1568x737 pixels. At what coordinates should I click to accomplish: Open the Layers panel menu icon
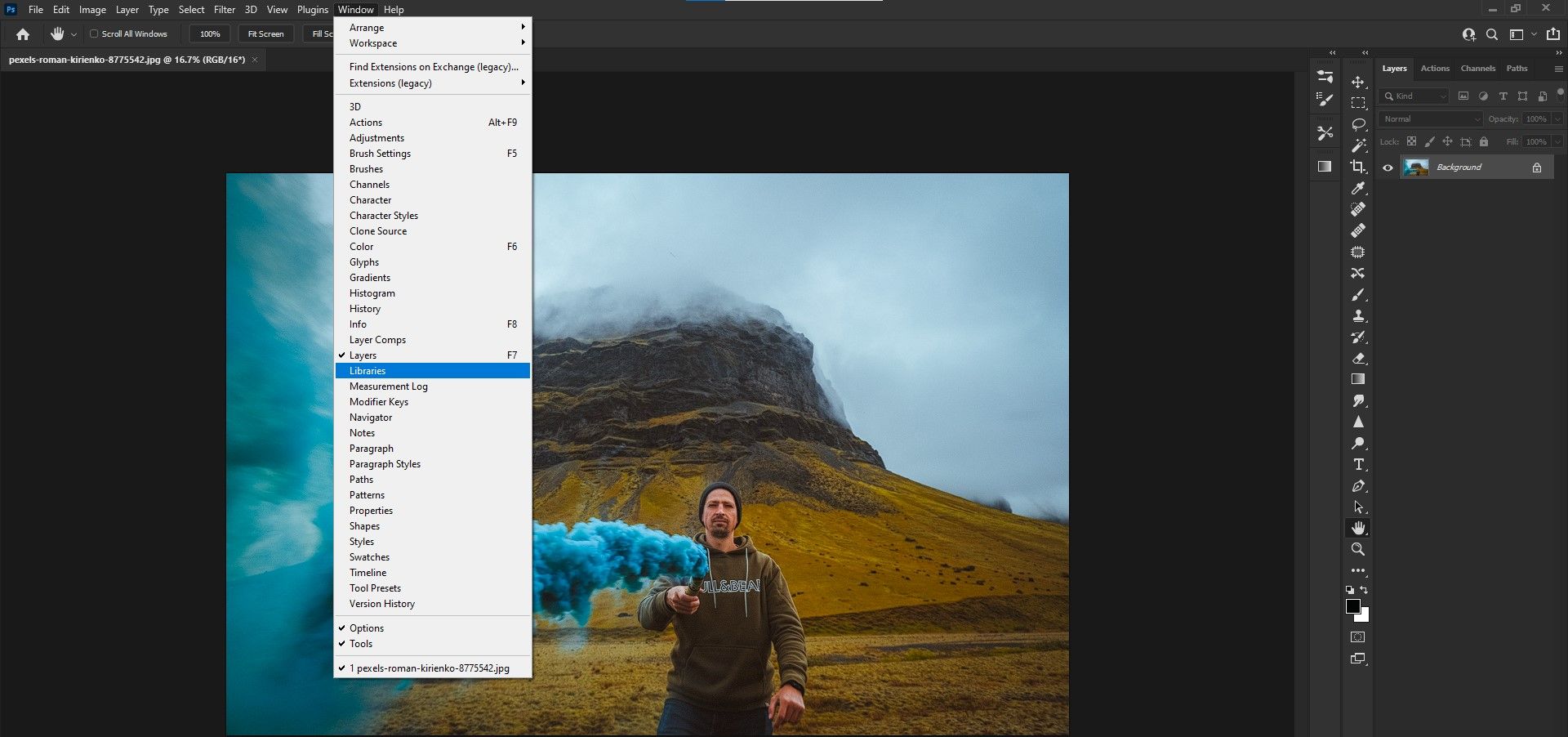[x=1558, y=68]
